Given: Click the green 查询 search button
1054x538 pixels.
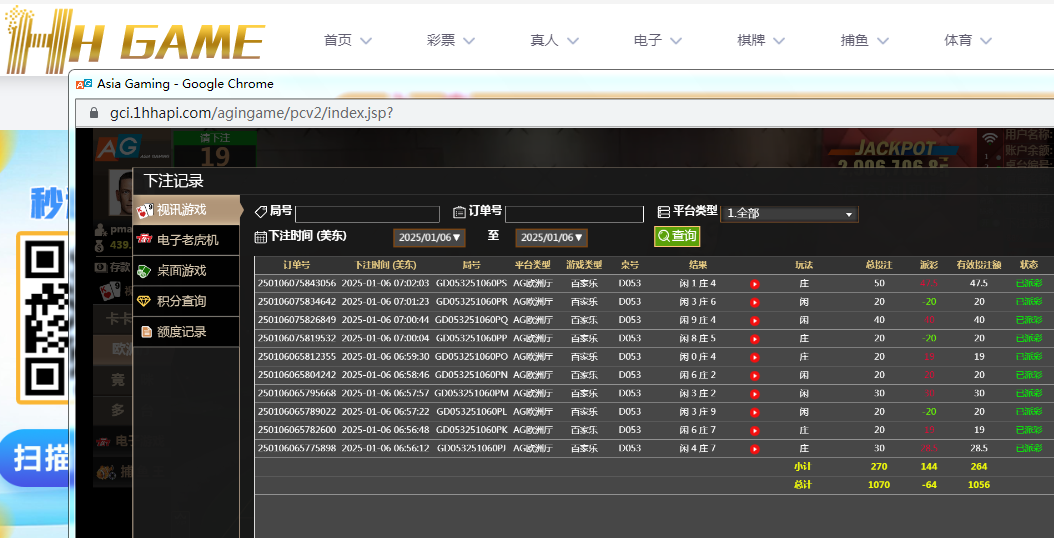Looking at the screenshot, I should [x=677, y=236].
